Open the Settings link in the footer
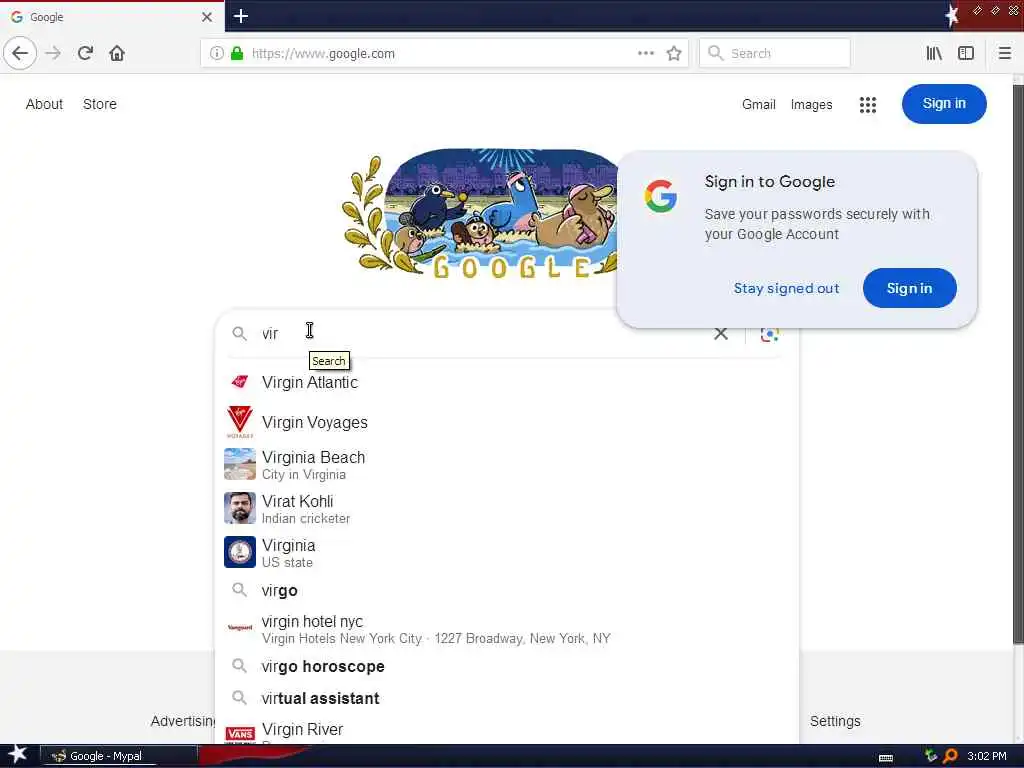This screenshot has width=1024, height=768. coord(835,721)
